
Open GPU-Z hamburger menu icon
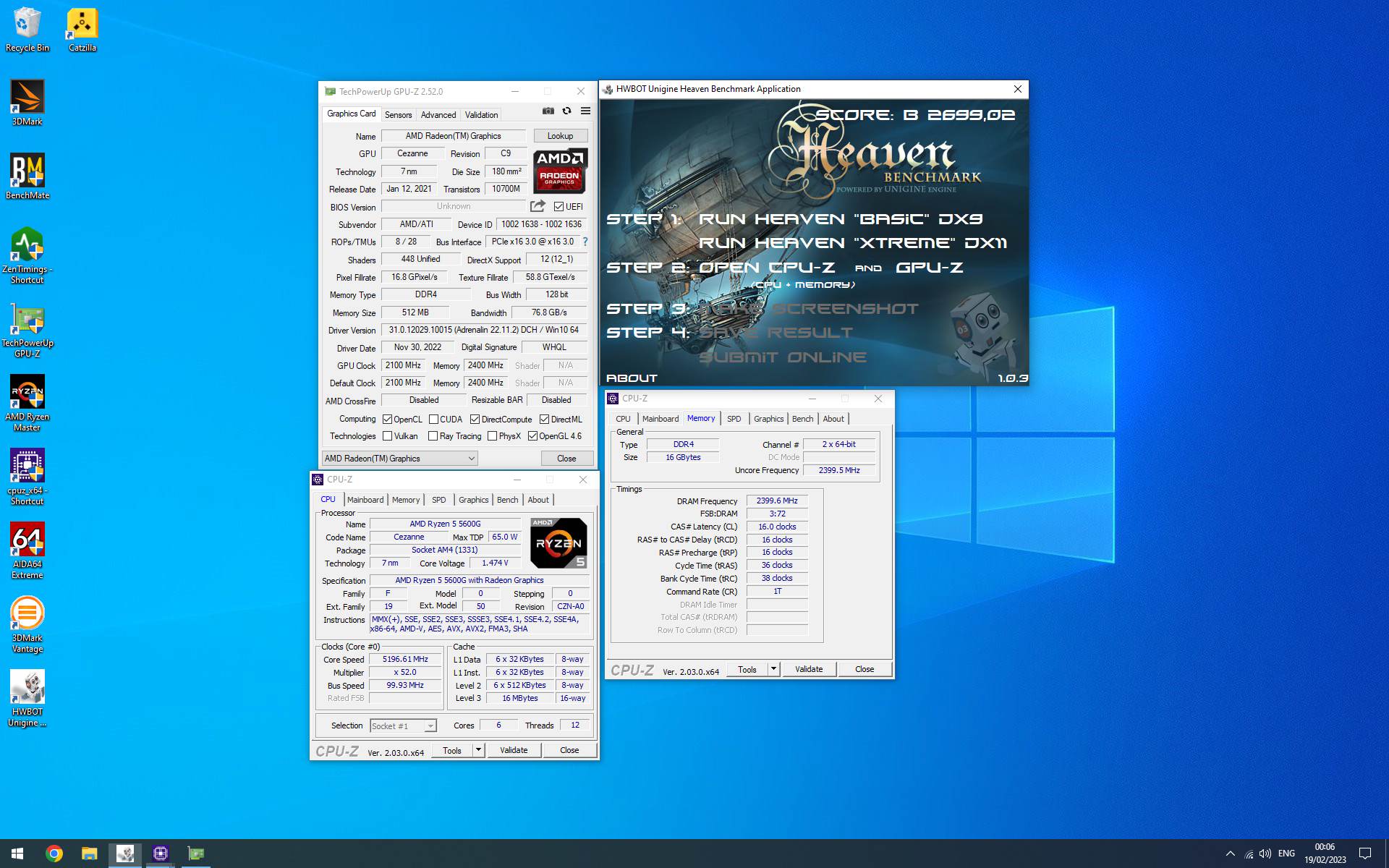586,111
